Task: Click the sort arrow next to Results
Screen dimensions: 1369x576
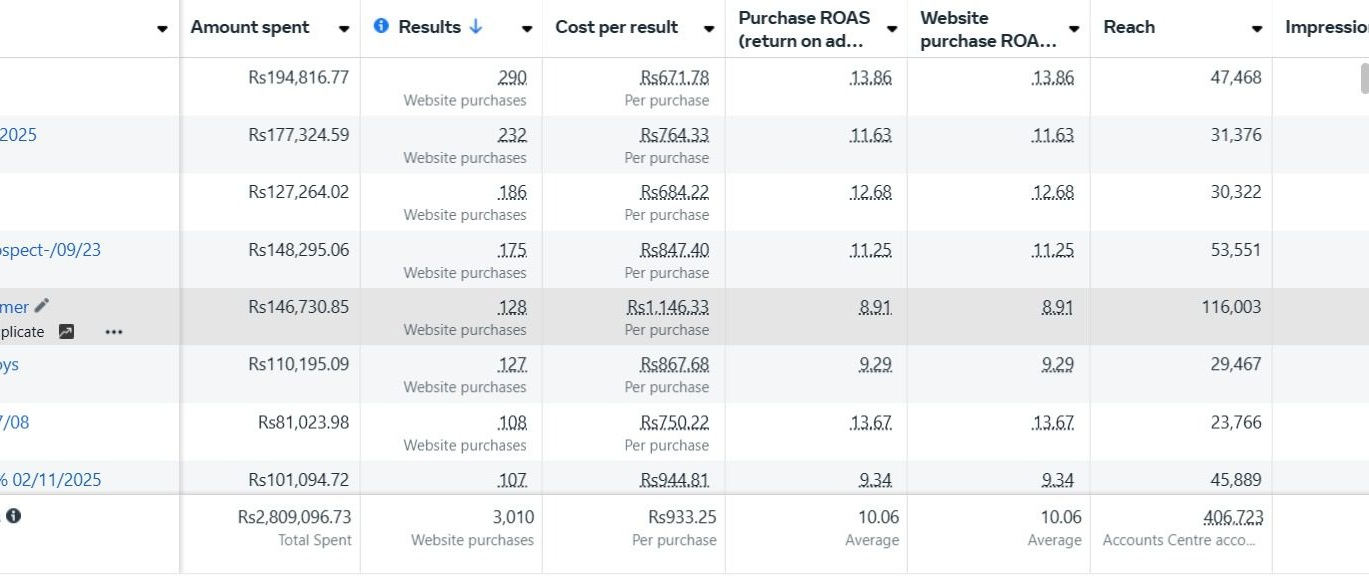Action: (475, 26)
